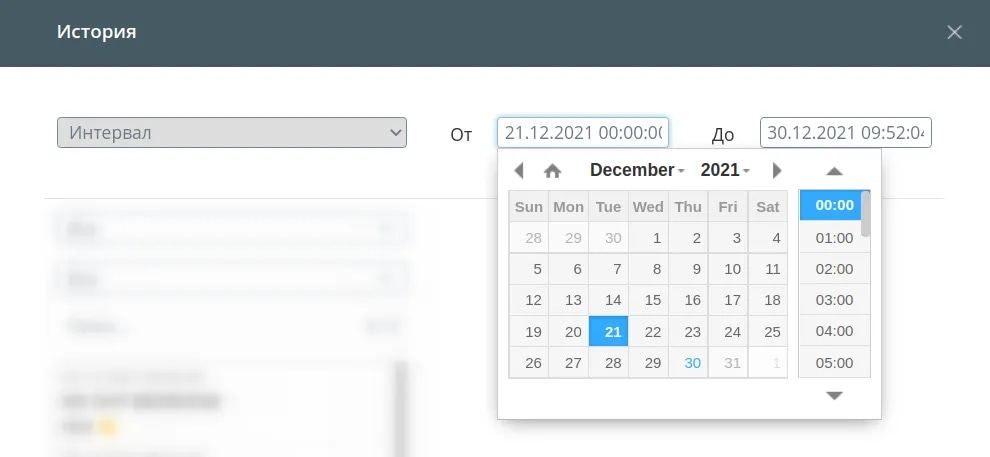Click the time list scrollbar thumb
The height and width of the screenshot is (457, 990).
pyautogui.click(x=866, y=214)
